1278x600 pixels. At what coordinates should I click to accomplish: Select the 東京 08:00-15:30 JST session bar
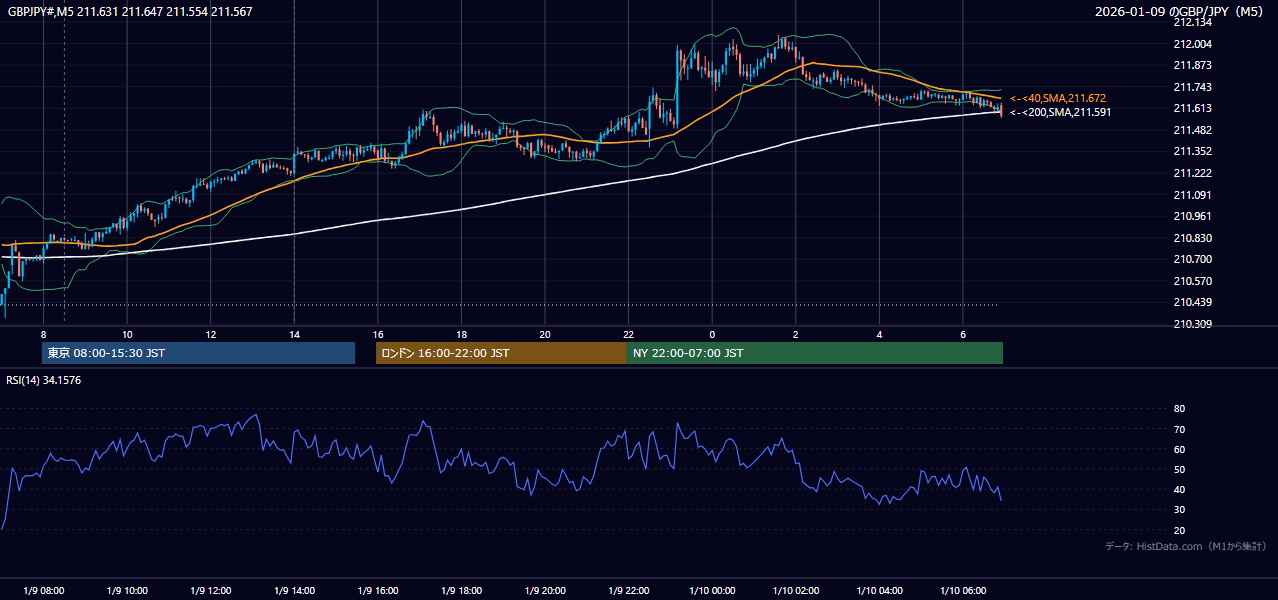(199, 353)
